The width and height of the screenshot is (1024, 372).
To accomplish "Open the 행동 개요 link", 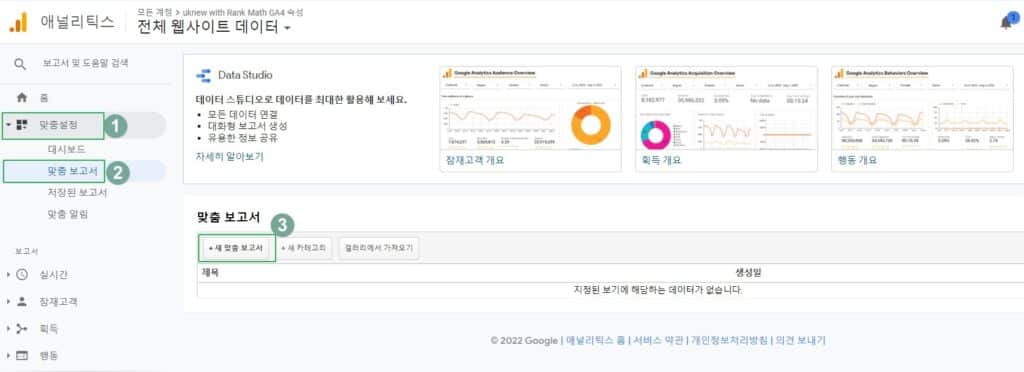I will [857, 160].
